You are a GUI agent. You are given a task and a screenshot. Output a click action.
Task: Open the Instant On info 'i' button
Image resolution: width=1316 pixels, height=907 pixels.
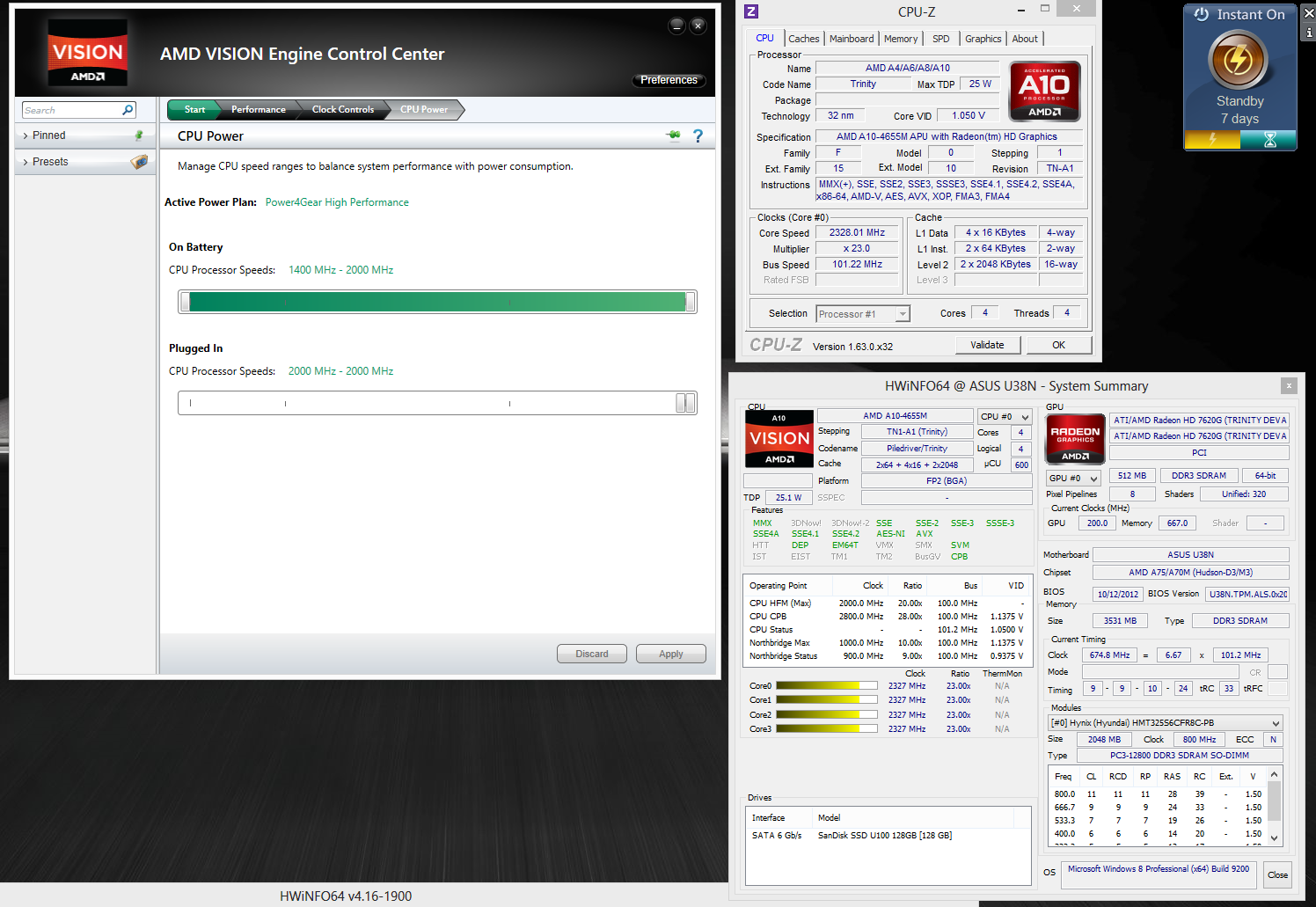point(1309,32)
